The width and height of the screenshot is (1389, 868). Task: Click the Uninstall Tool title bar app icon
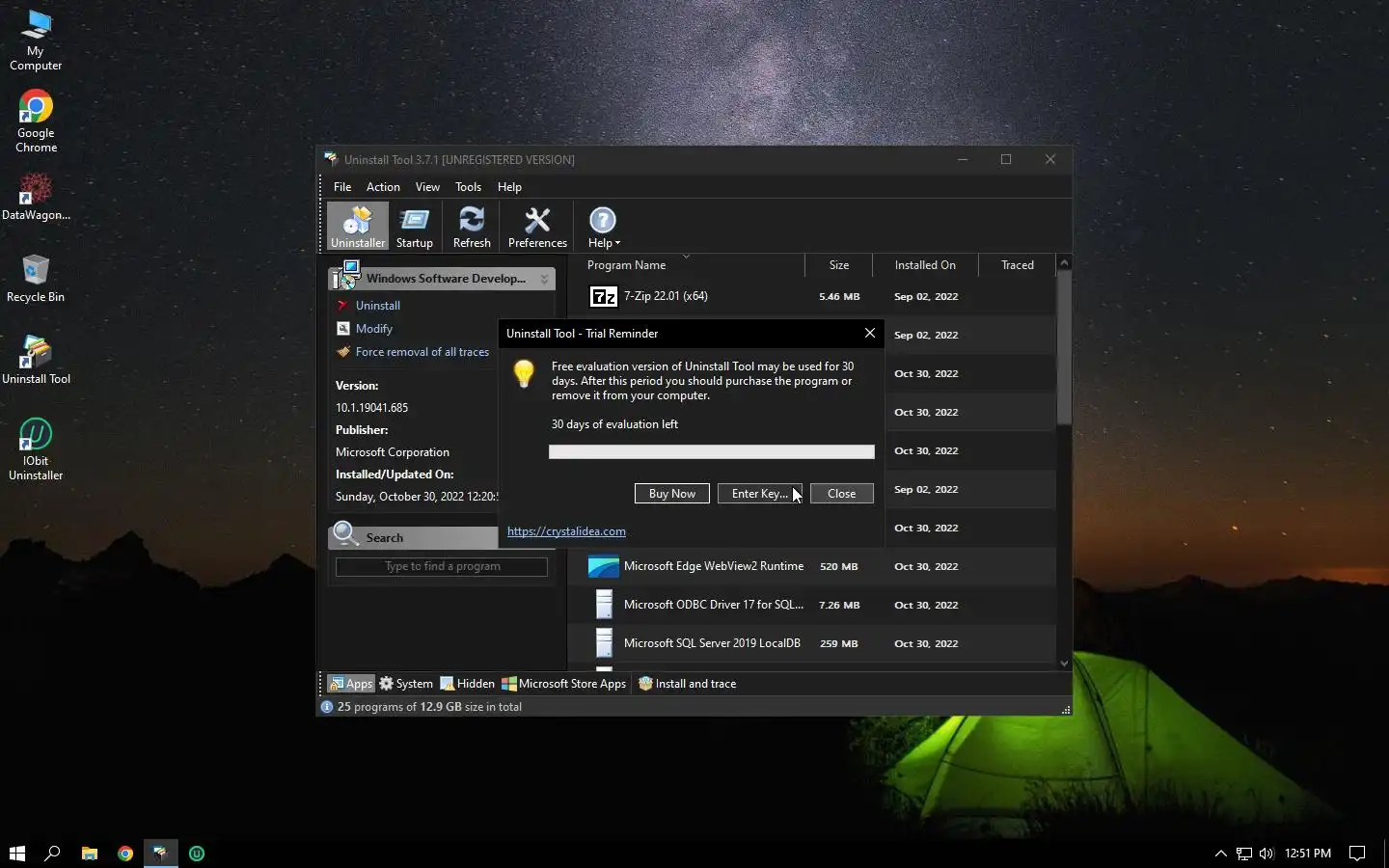tap(331, 159)
